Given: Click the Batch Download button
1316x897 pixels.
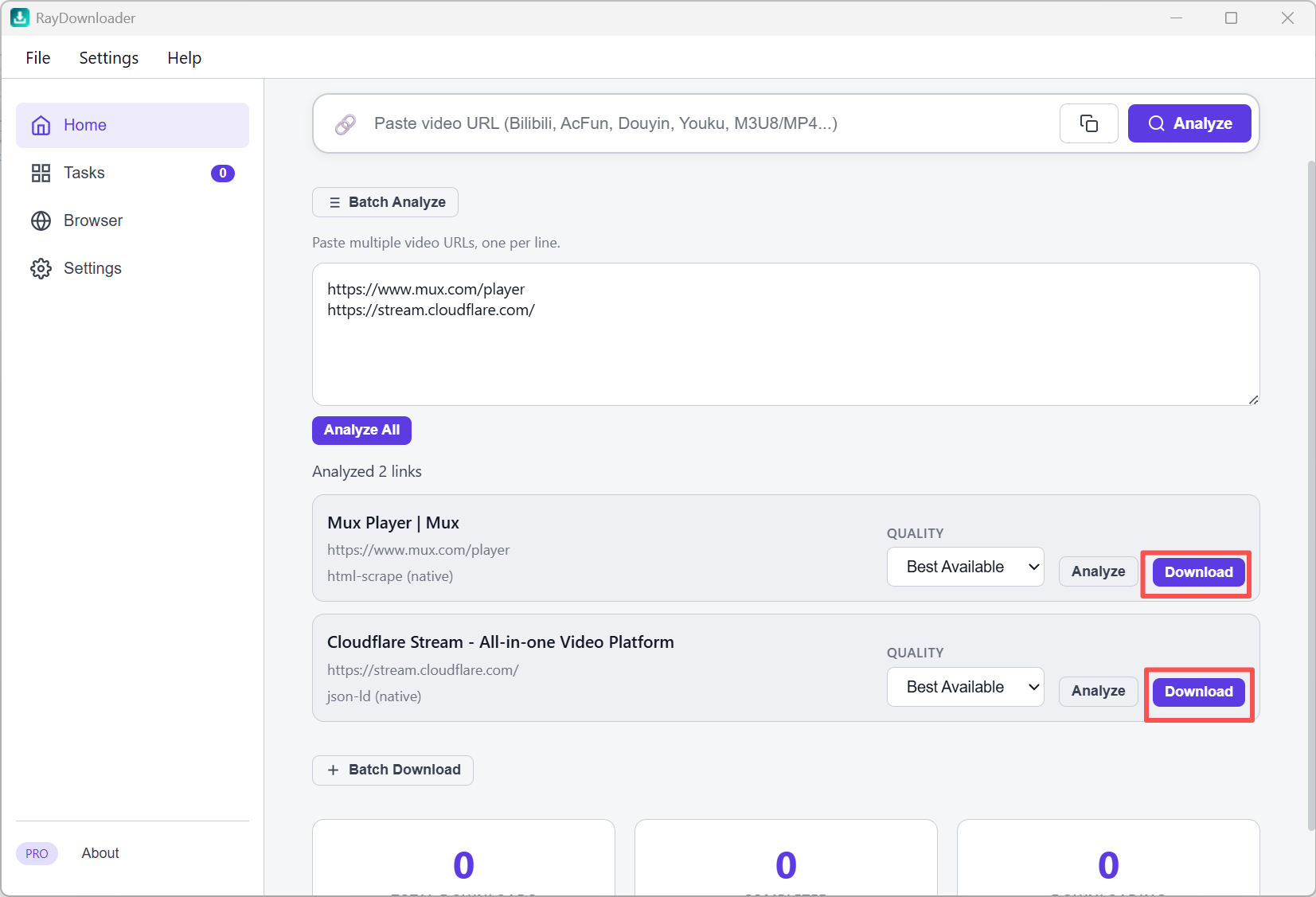Looking at the screenshot, I should [392, 770].
